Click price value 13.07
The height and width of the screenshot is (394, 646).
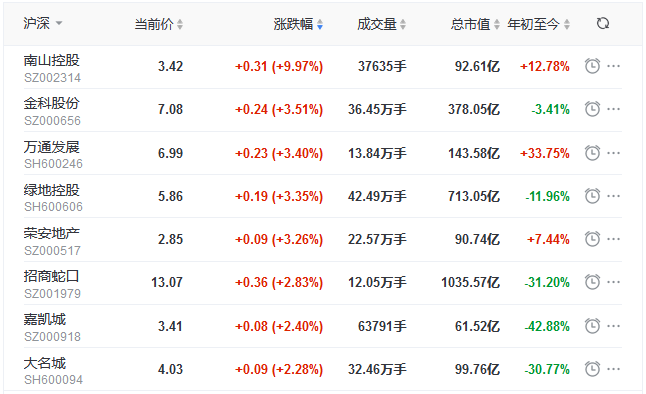click(167, 282)
